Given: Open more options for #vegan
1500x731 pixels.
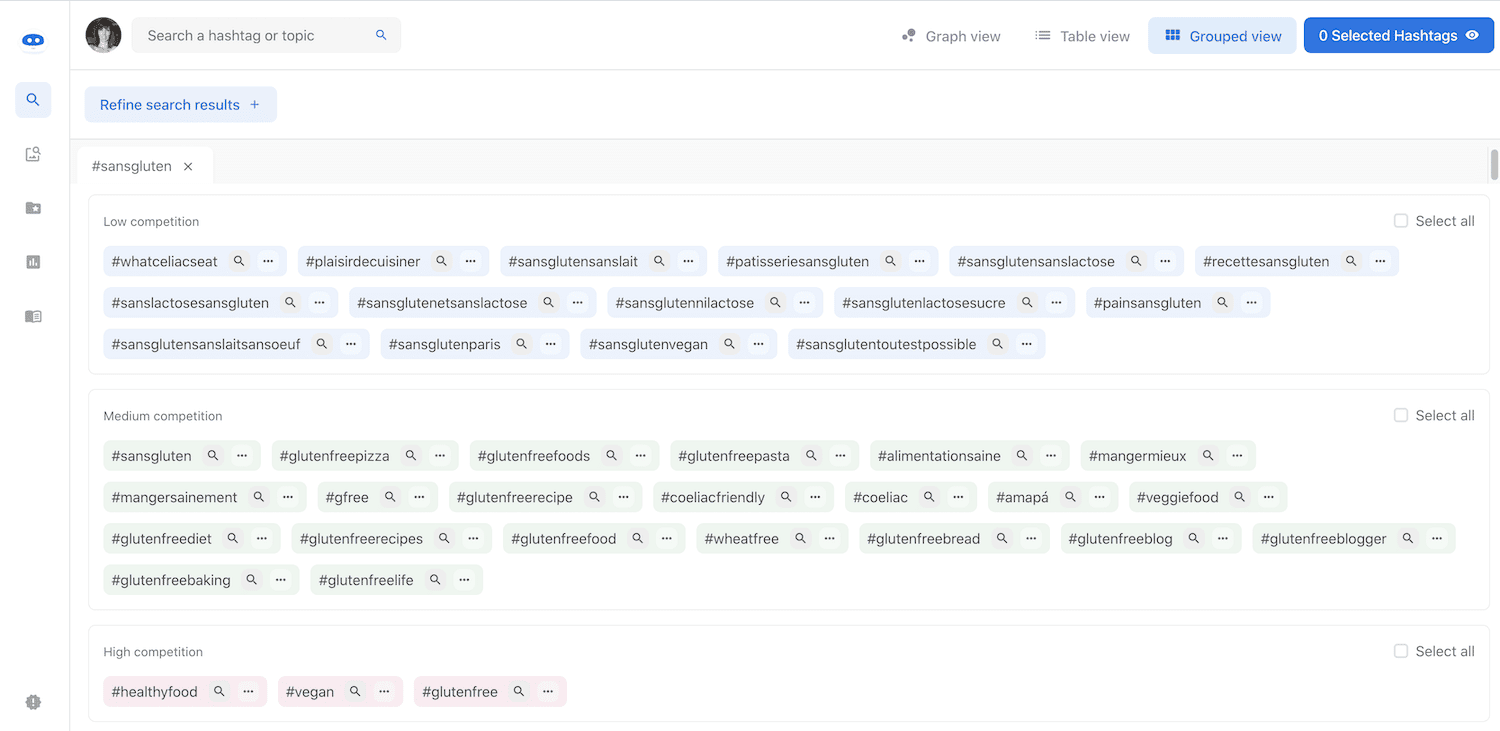Looking at the screenshot, I should point(384,692).
